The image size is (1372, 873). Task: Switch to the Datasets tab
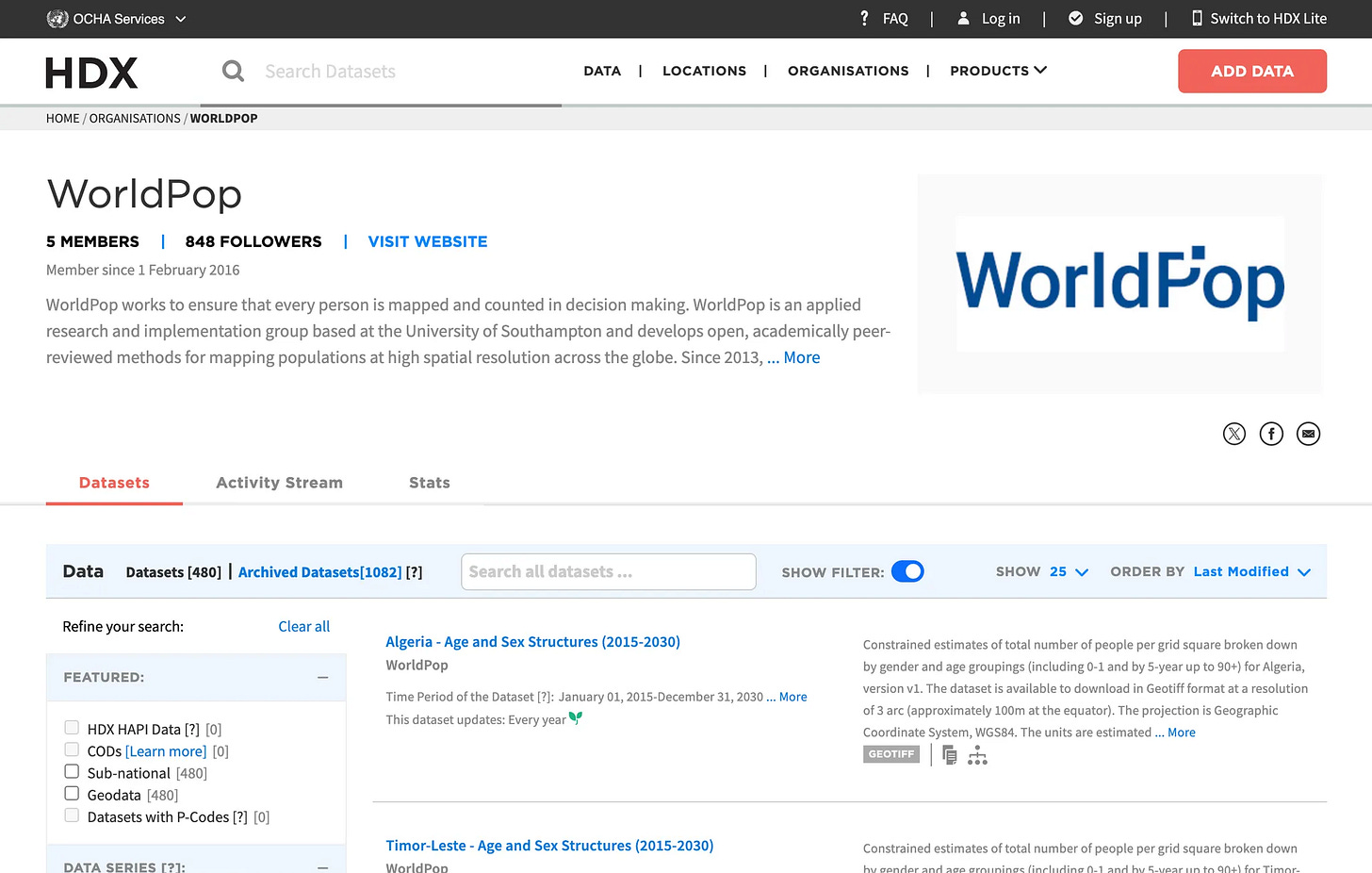[114, 483]
